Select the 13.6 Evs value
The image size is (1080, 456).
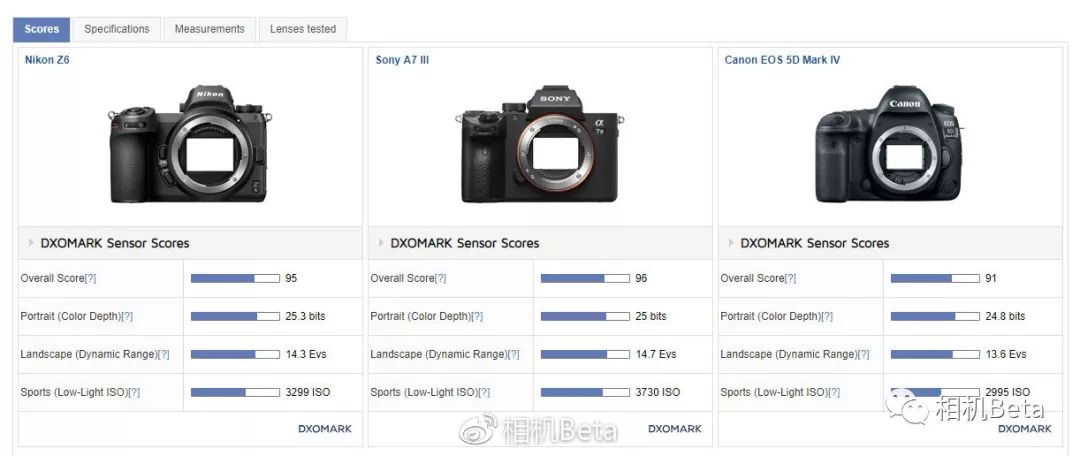click(1006, 354)
